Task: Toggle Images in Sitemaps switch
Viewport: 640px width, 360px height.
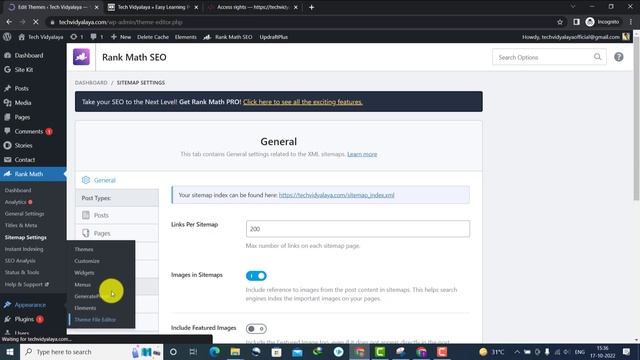Action: click(256, 276)
